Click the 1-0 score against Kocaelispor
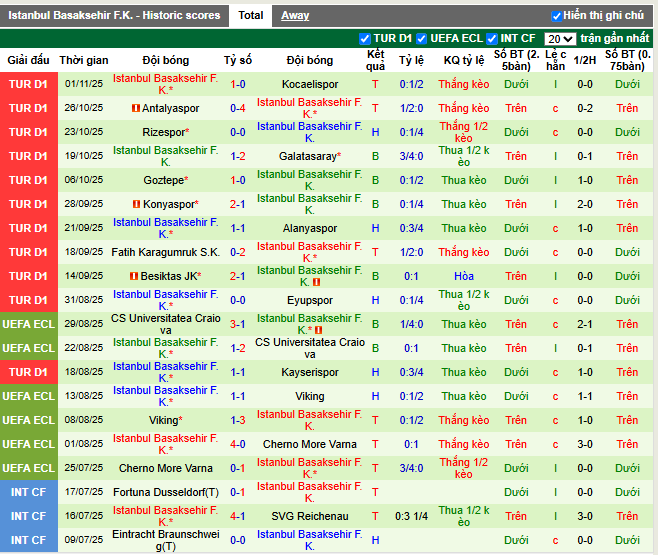This screenshot has width=658, height=555. (238, 84)
